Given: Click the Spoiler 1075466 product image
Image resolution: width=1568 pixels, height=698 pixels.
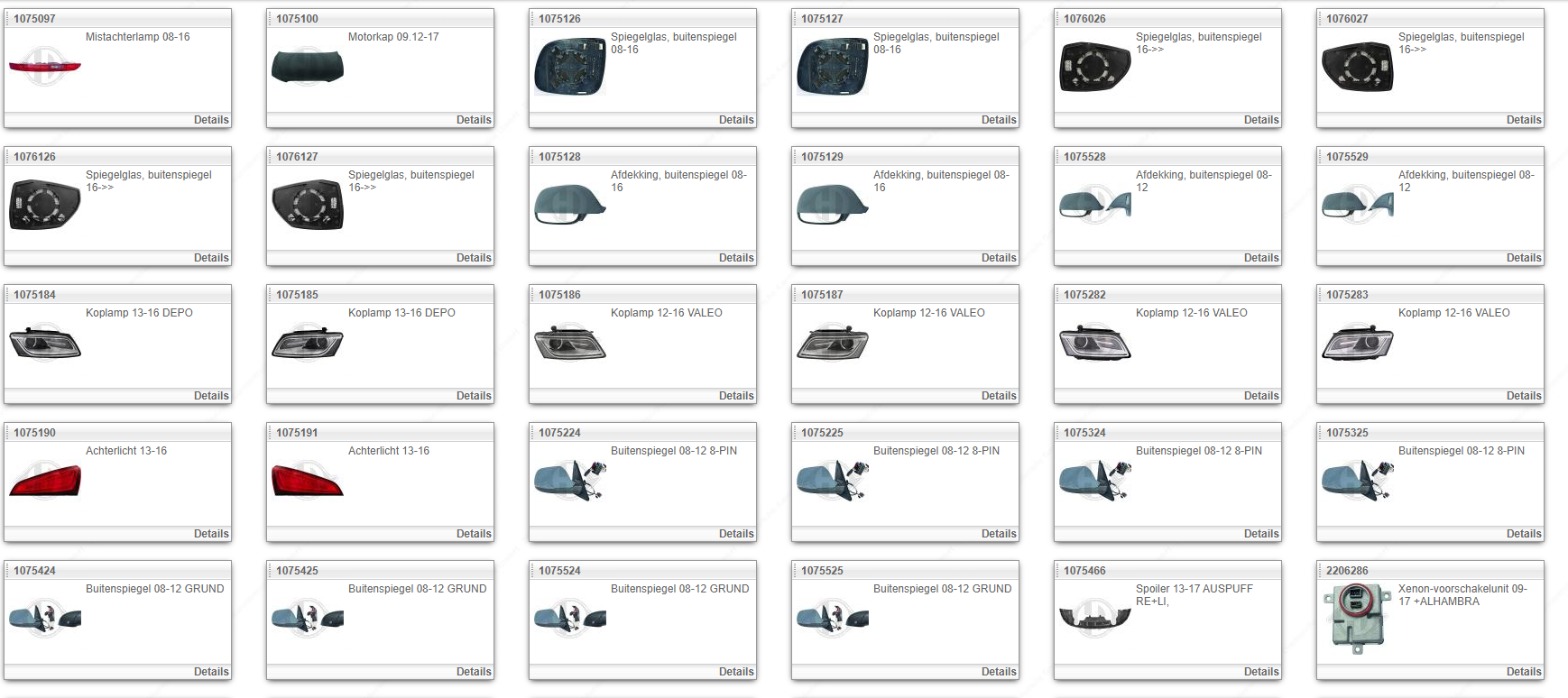Looking at the screenshot, I should pos(1095,619).
